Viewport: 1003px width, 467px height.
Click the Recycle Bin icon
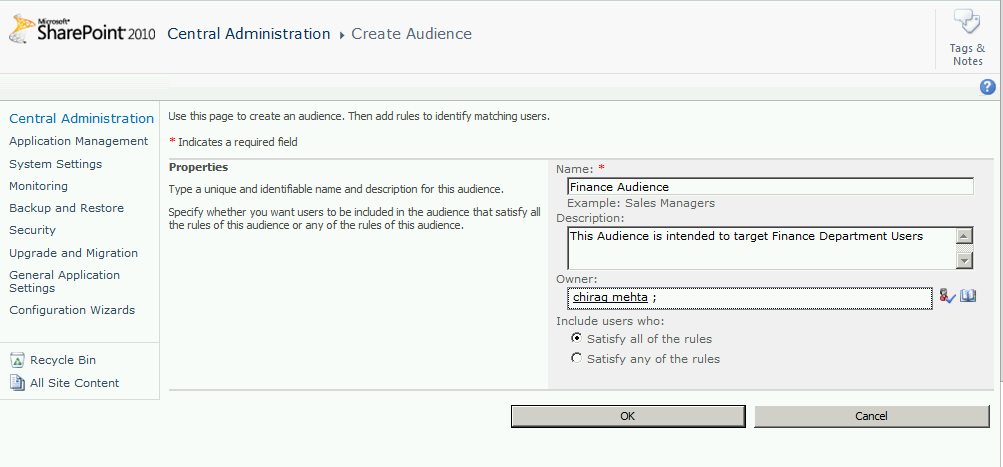click(x=17, y=360)
